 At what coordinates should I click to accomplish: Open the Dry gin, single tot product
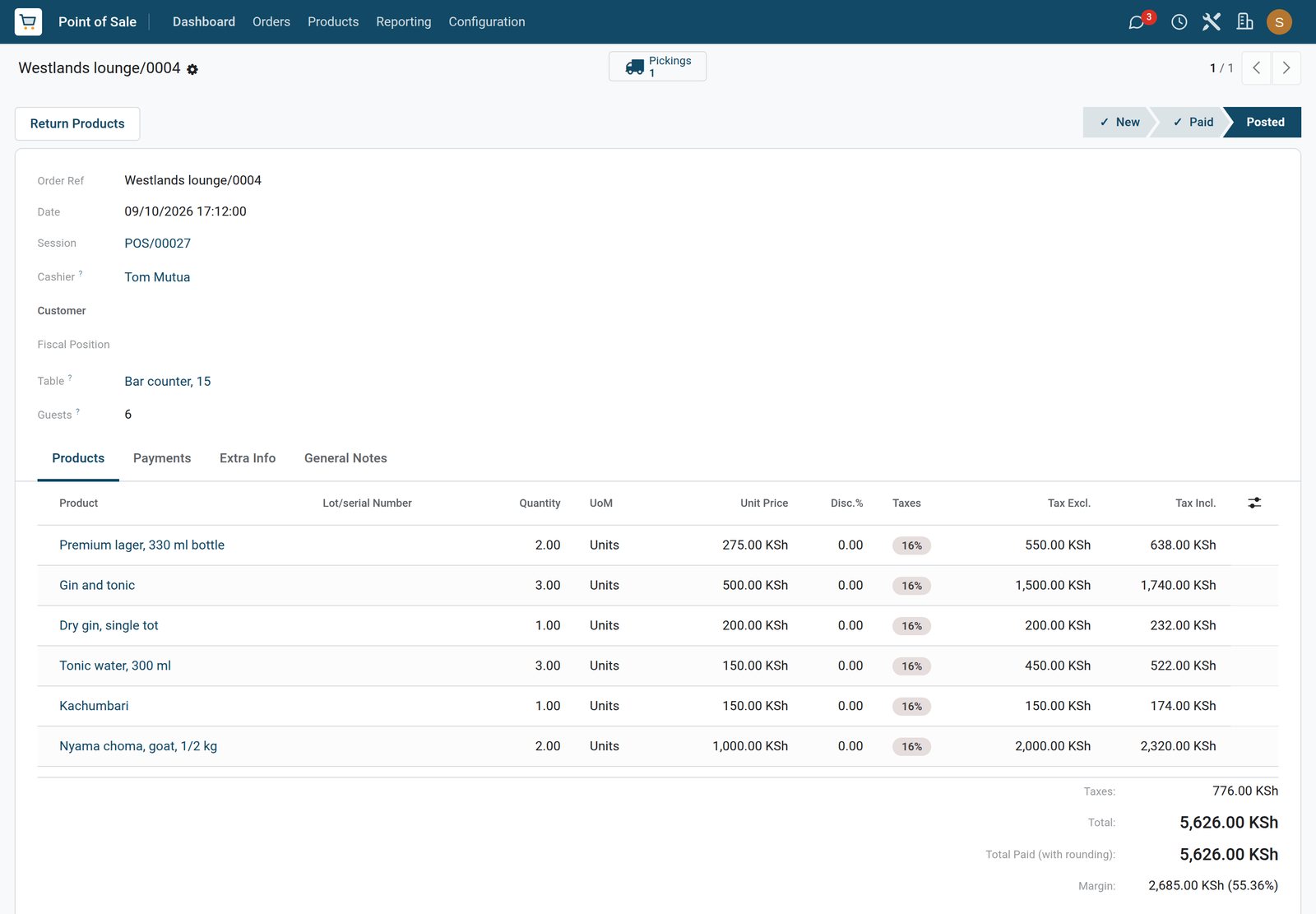(109, 626)
